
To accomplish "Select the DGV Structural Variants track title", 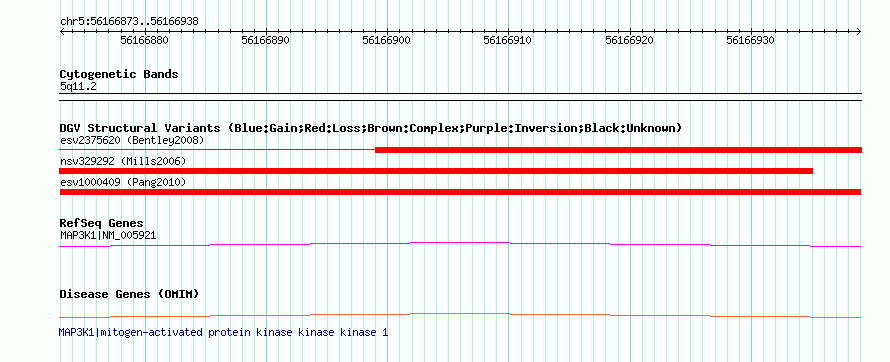I will 371,128.
